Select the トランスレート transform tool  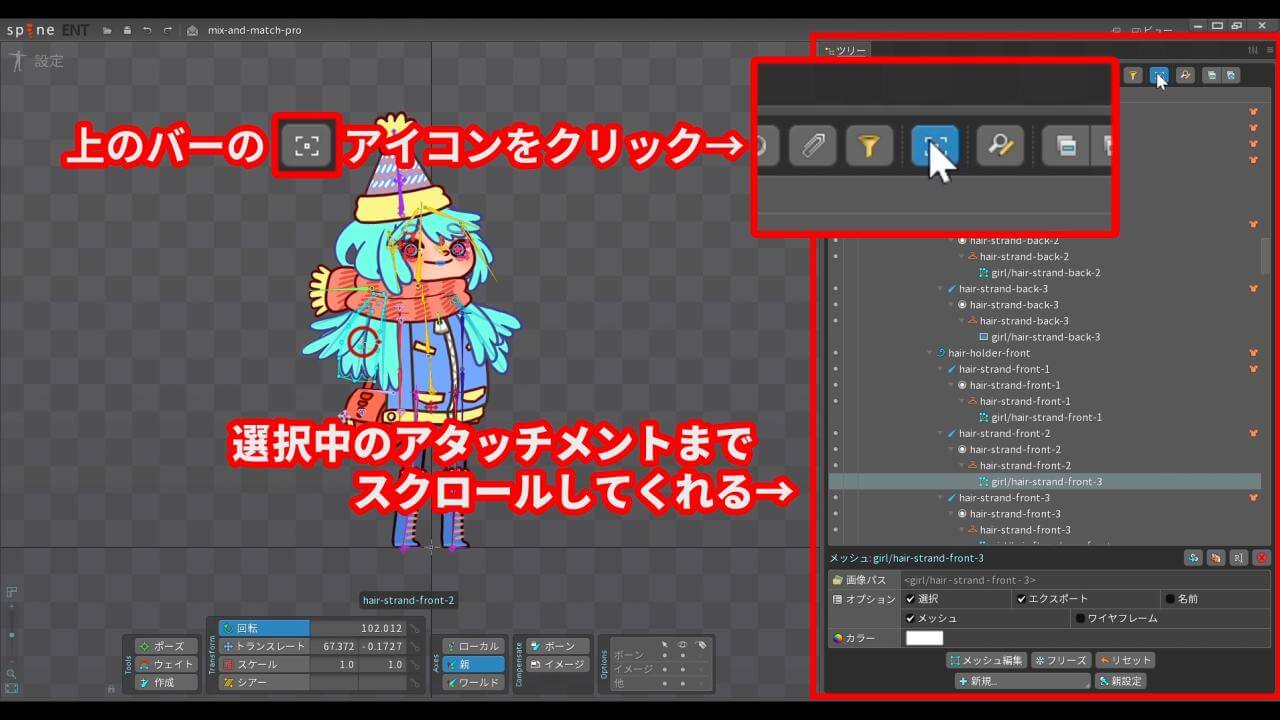click(264, 646)
